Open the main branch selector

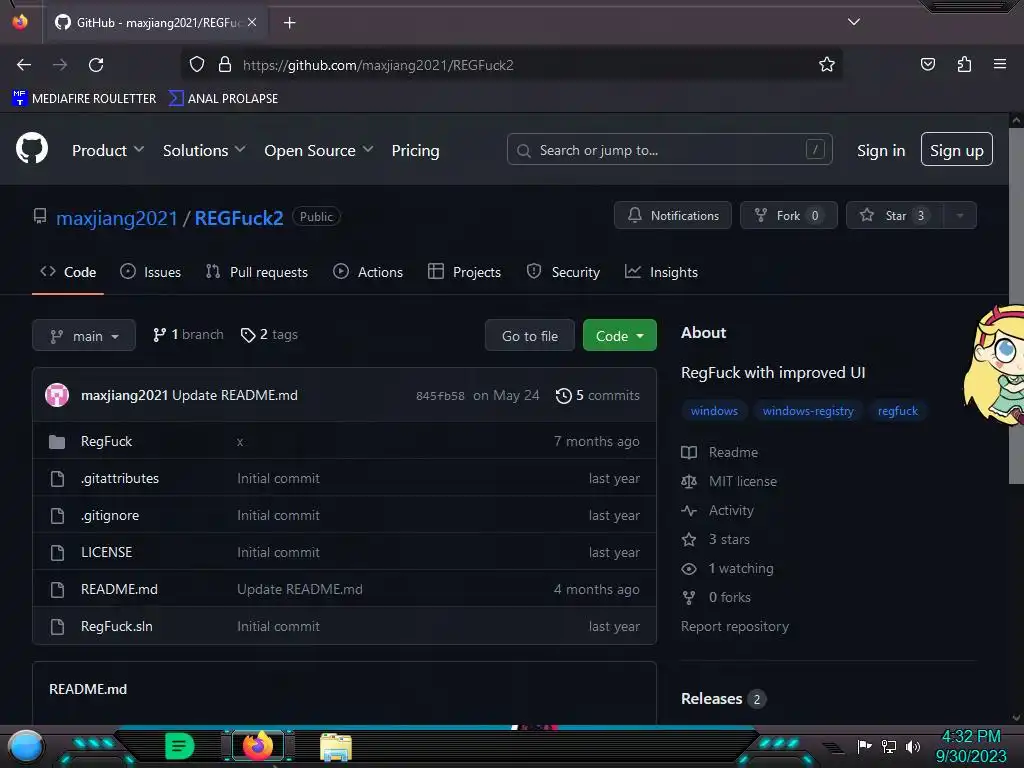pyautogui.click(x=84, y=336)
